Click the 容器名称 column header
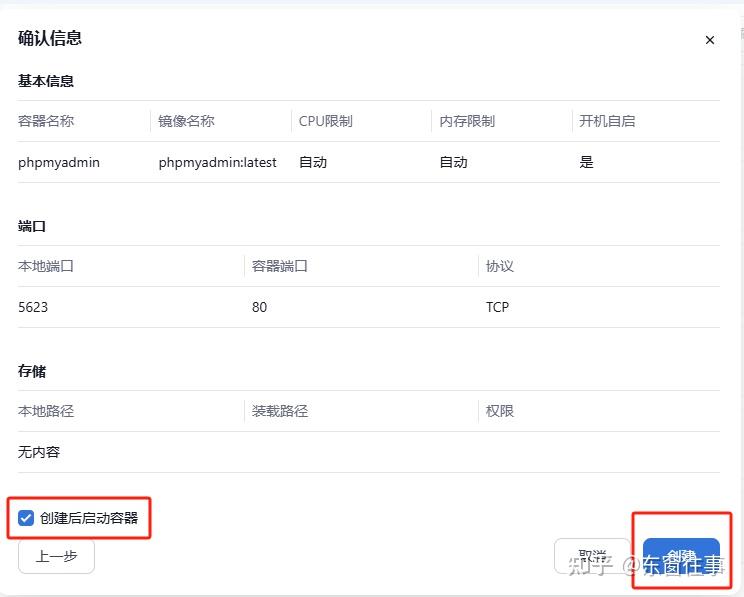 point(46,121)
